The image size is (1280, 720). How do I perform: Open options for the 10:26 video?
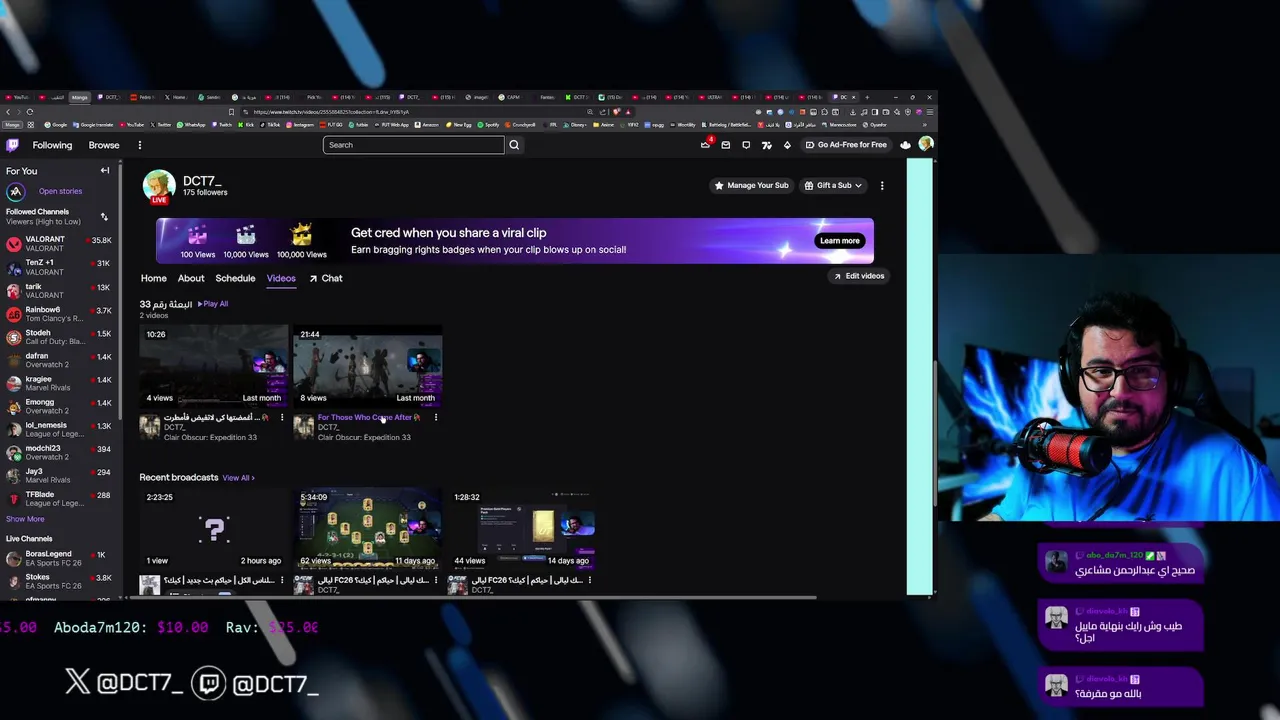click(281, 417)
